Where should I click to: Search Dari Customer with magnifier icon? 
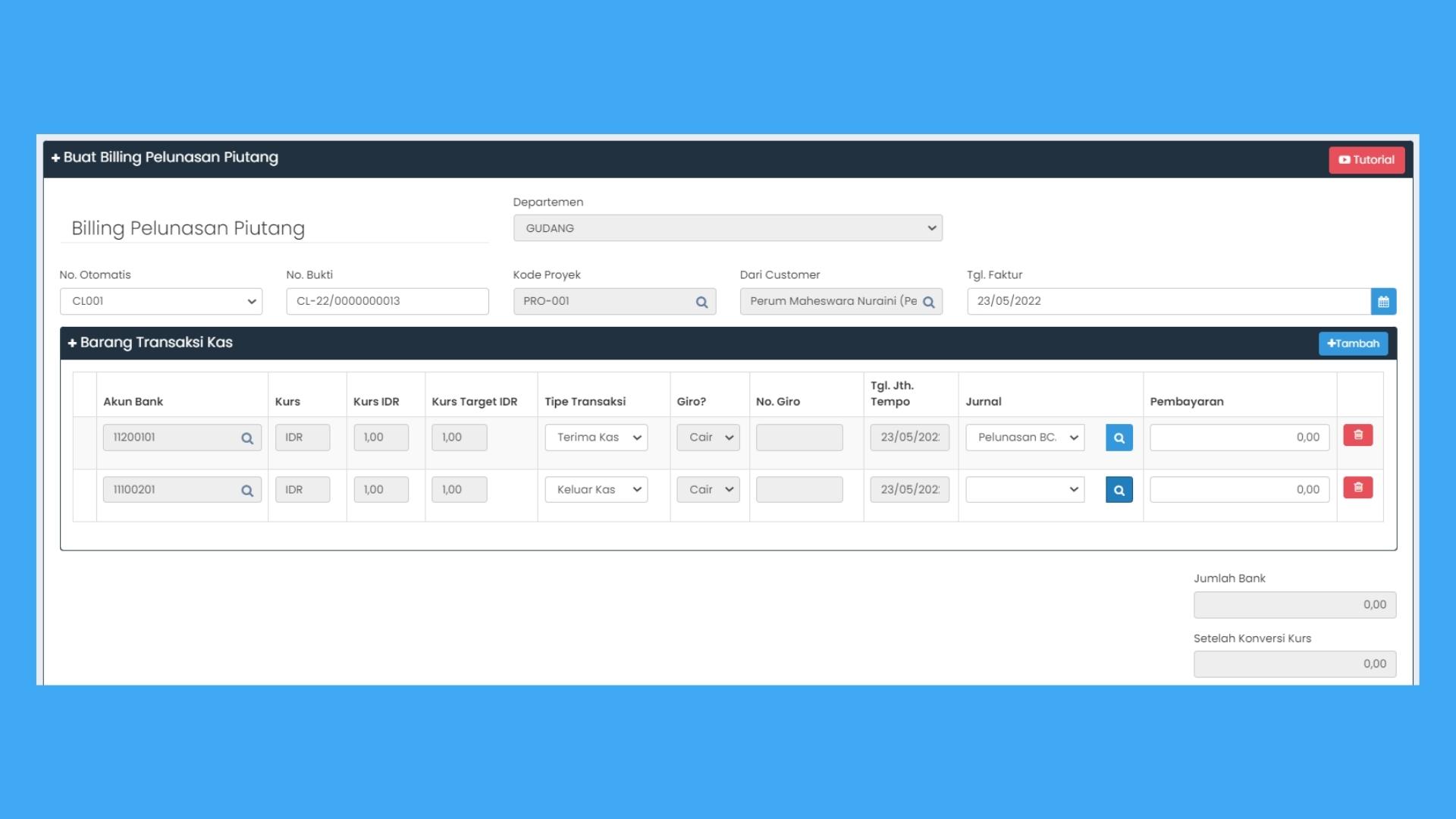pos(928,302)
